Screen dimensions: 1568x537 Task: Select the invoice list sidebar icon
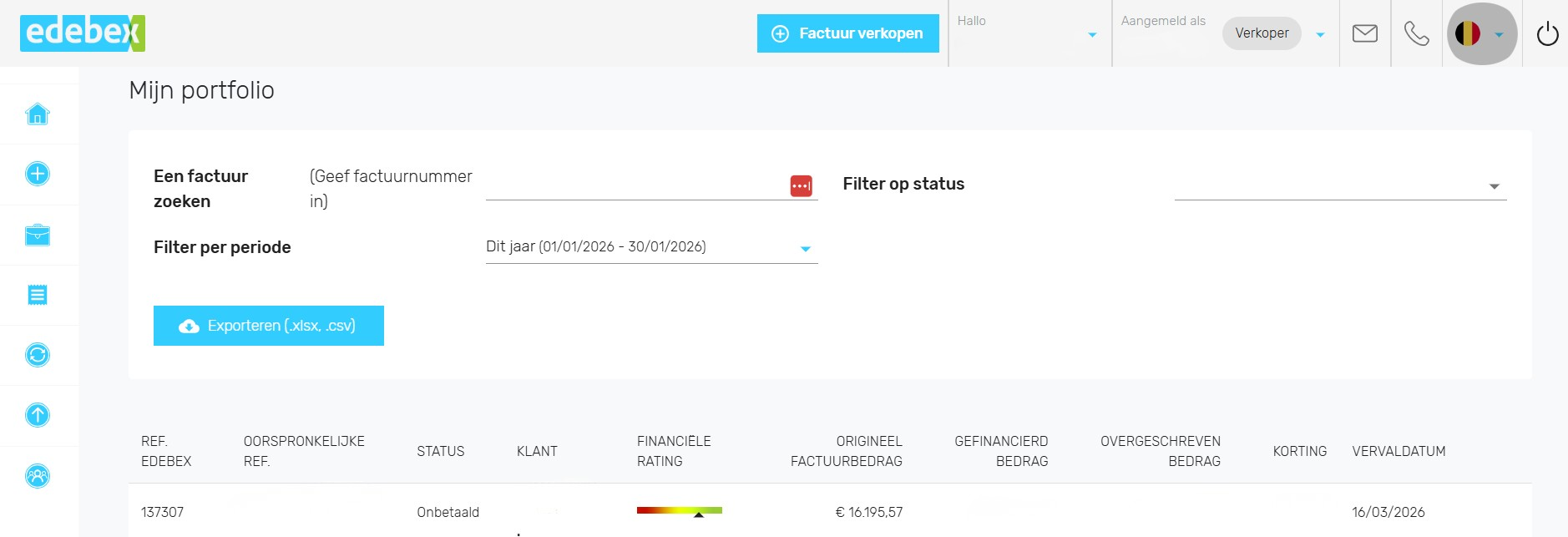coord(38,295)
